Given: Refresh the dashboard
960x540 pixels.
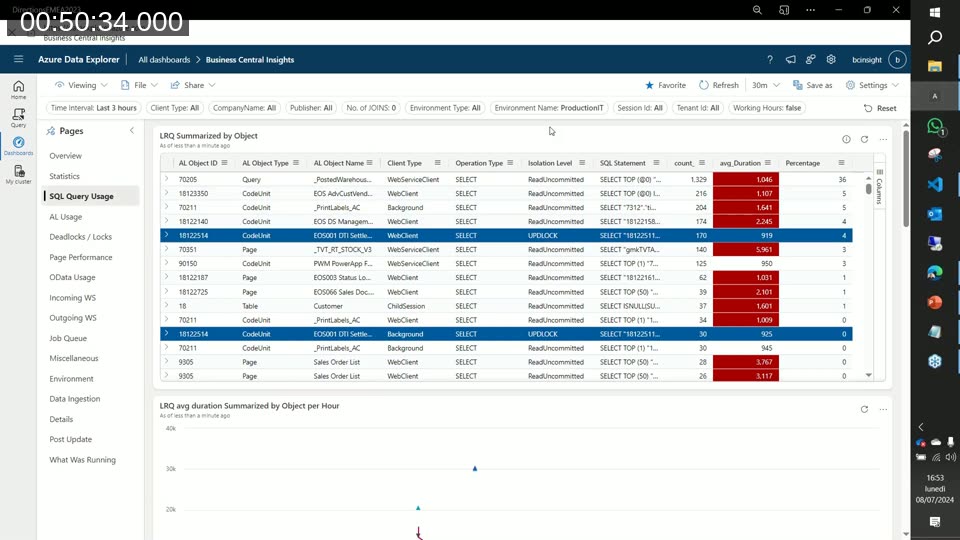Looking at the screenshot, I should point(719,85).
